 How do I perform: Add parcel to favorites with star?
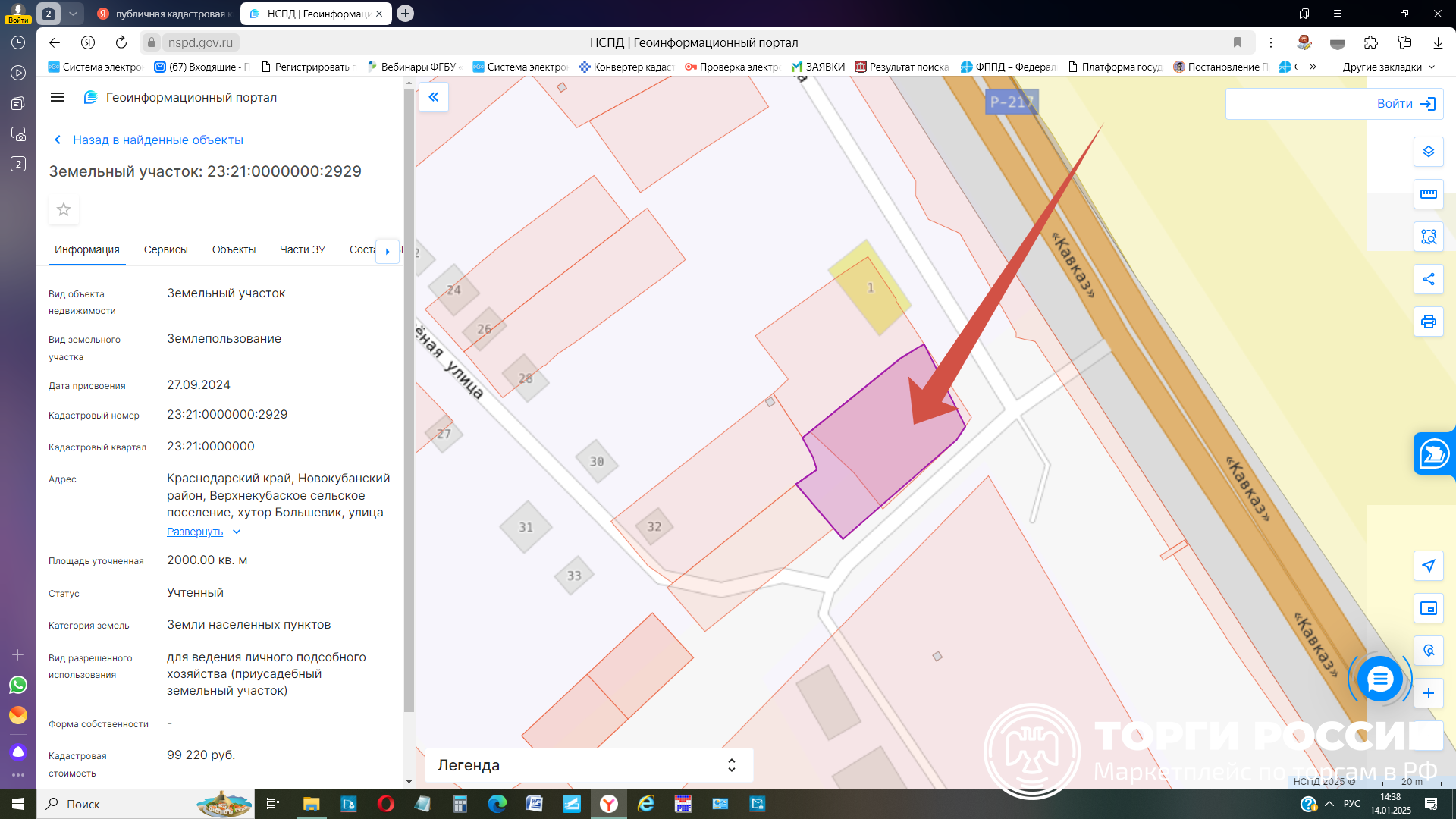tap(64, 209)
